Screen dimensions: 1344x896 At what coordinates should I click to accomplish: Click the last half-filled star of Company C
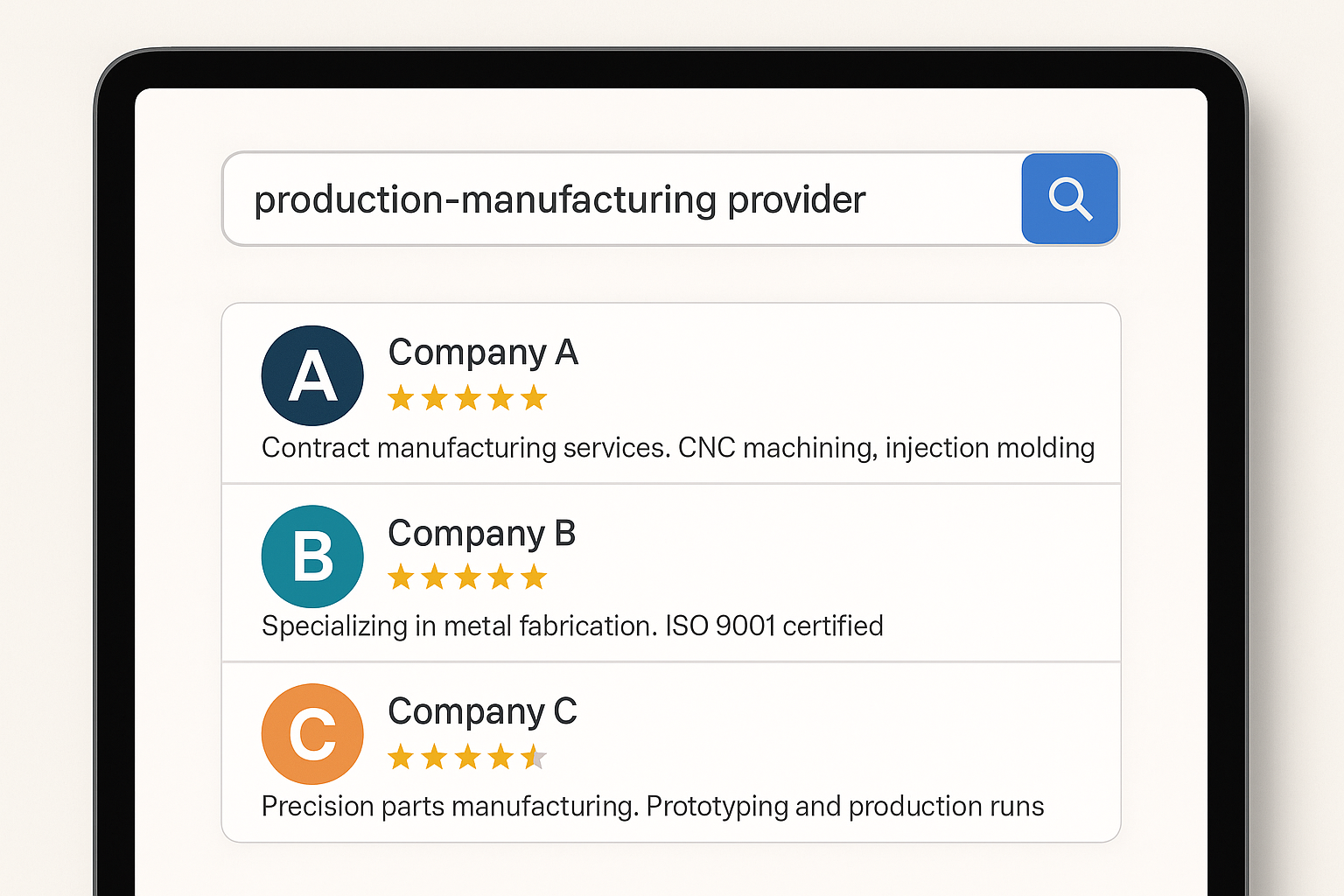click(x=534, y=757)
